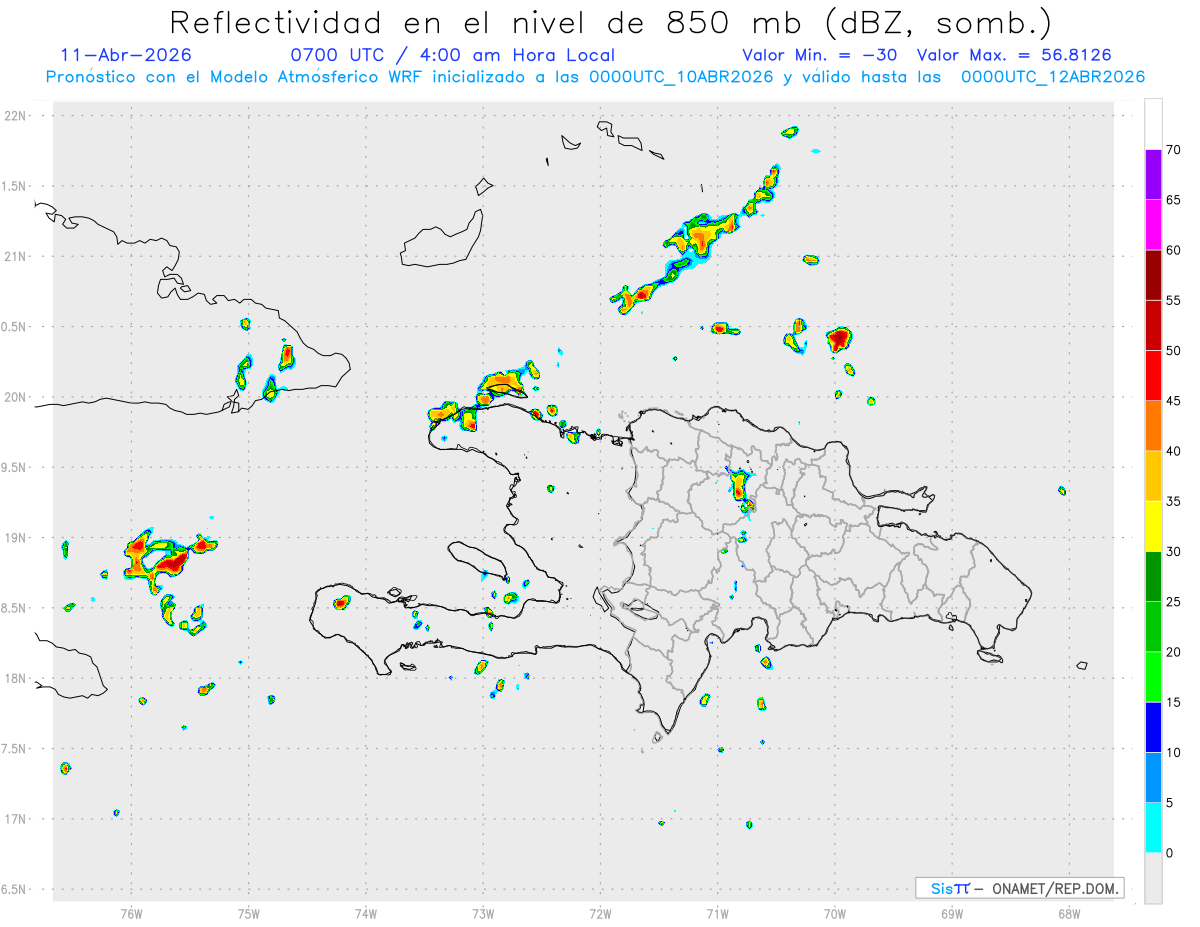Select the cyan 0-5 dBZ legend color

pyautogui.click(x=1153, y=828)
